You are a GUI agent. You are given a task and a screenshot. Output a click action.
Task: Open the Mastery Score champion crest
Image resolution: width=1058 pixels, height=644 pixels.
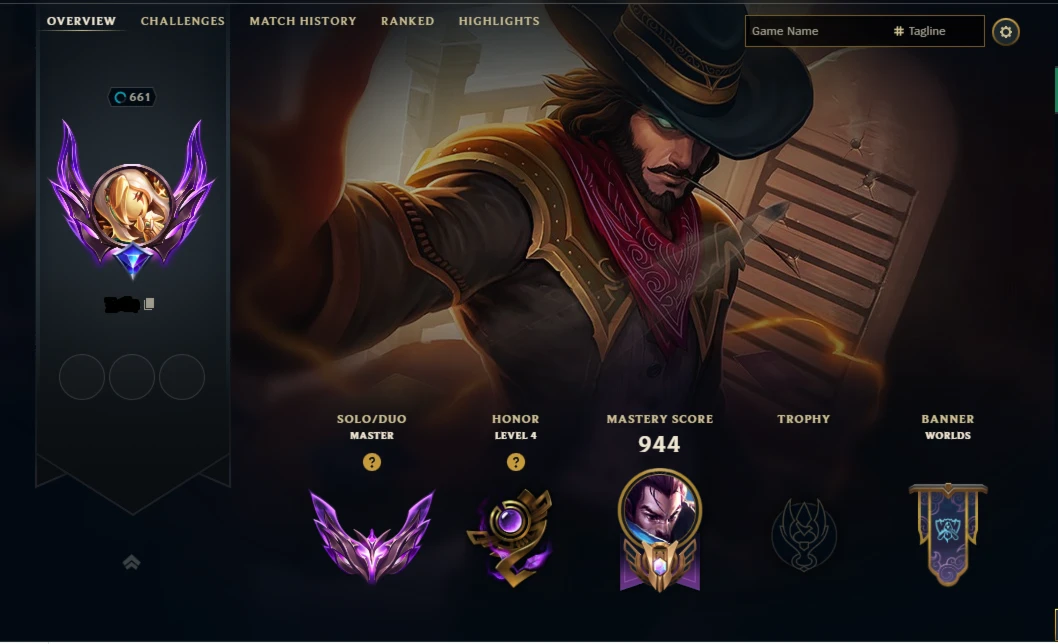660,530
